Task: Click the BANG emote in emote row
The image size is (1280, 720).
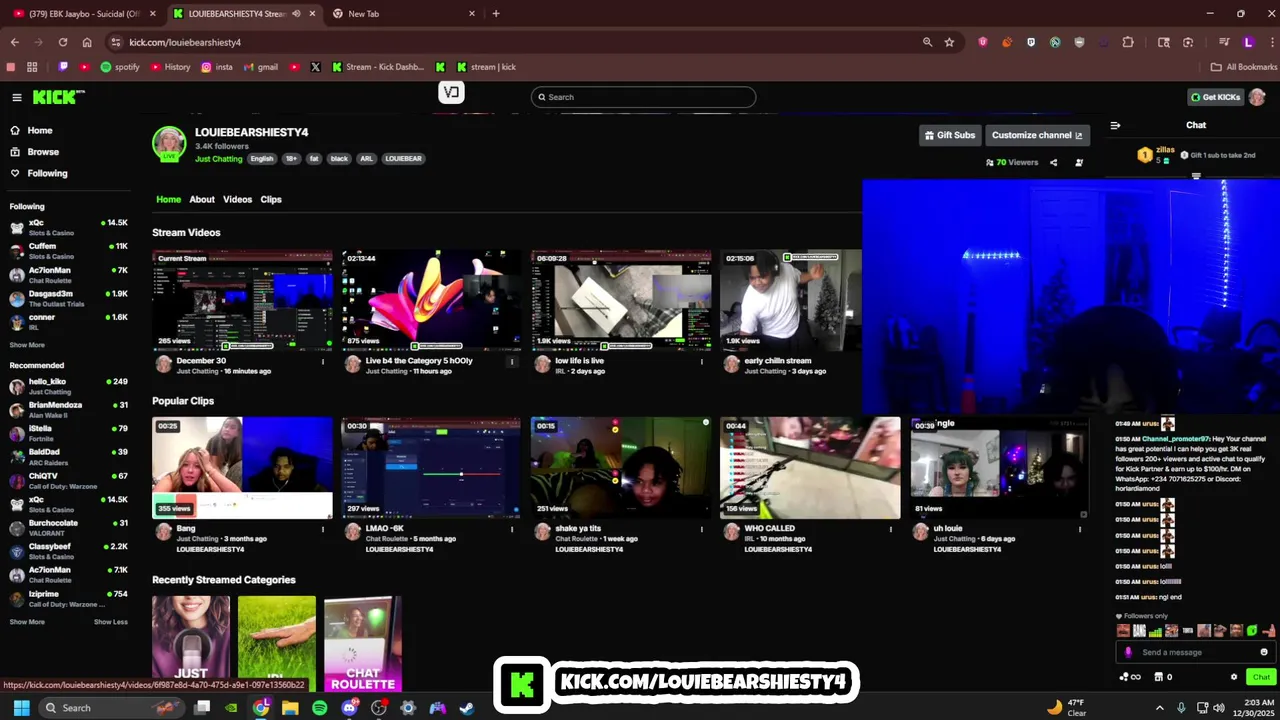Action: tap(1138, 631)
